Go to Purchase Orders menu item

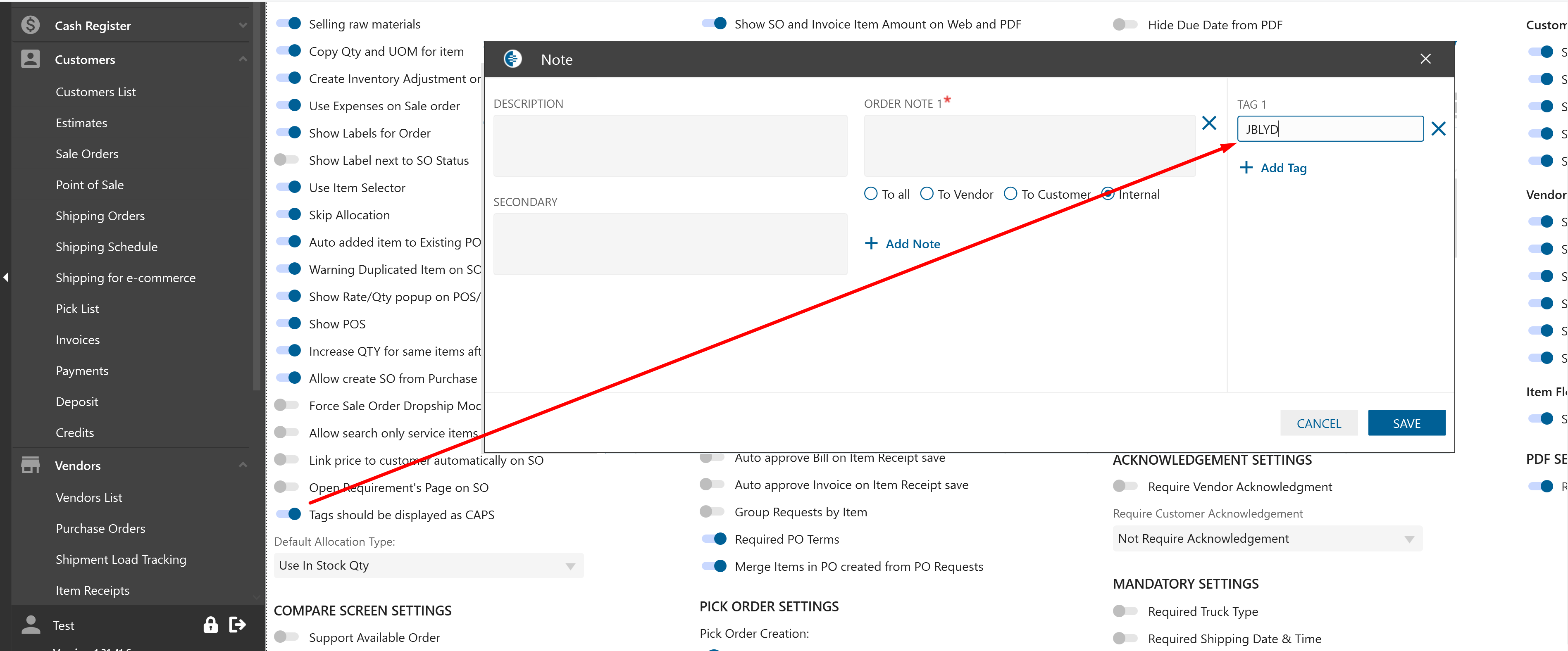tap(100, 528)
